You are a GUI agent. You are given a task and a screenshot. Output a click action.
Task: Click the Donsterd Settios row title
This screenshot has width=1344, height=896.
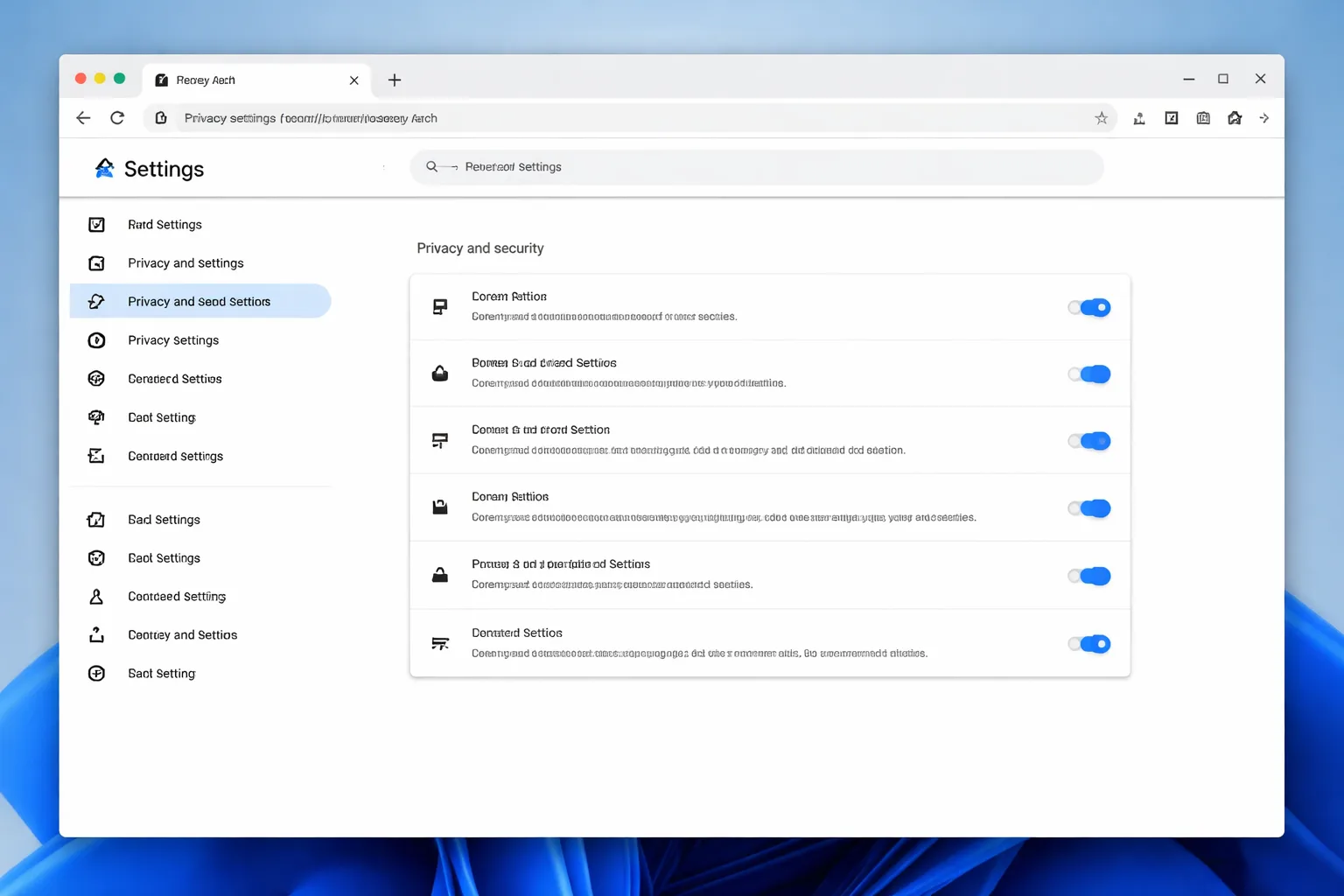coord(517,633)
